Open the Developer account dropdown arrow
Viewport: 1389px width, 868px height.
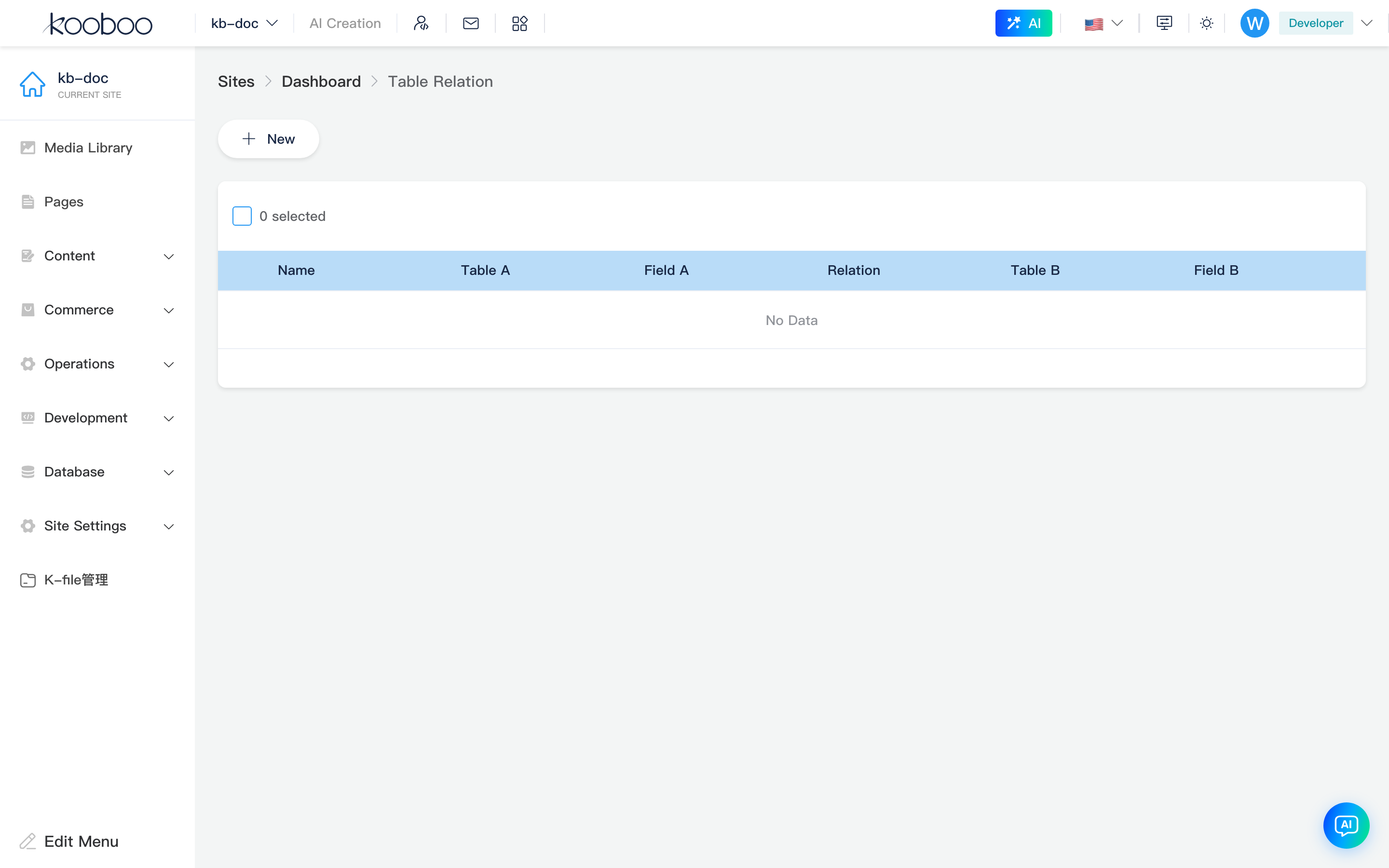[x=1367, y=24]
